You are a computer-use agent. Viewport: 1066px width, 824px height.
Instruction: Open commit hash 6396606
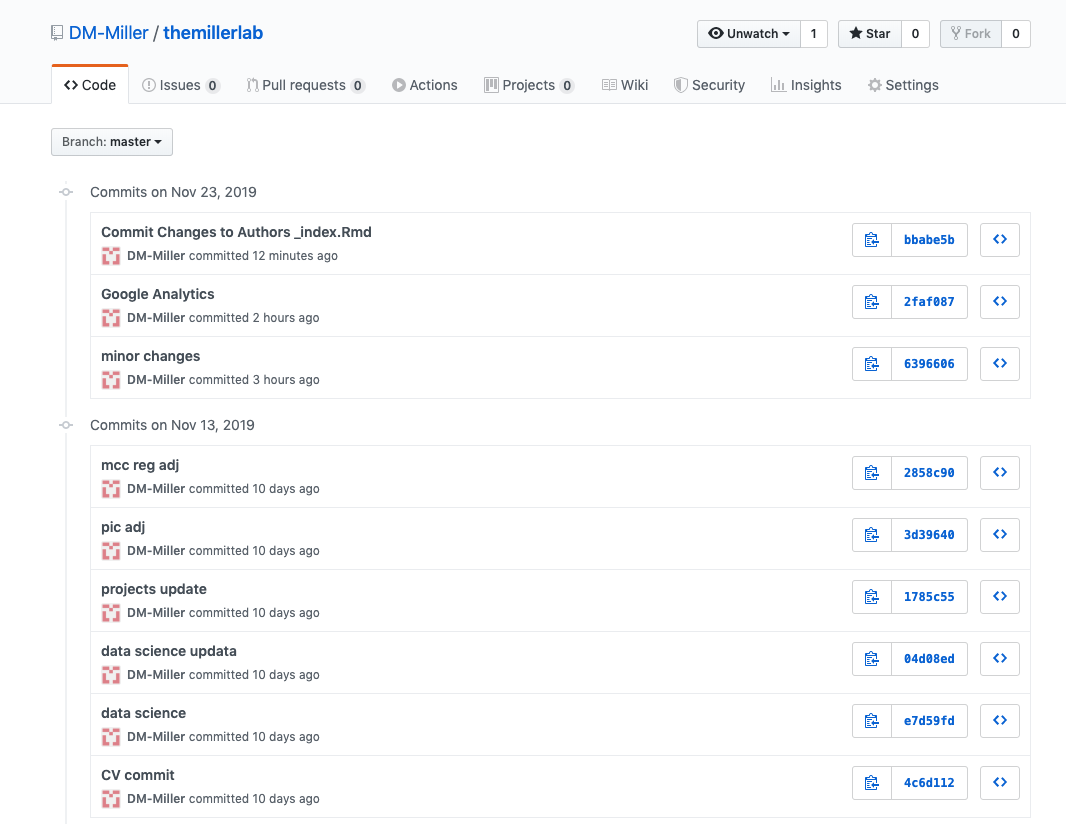point(929,364)
